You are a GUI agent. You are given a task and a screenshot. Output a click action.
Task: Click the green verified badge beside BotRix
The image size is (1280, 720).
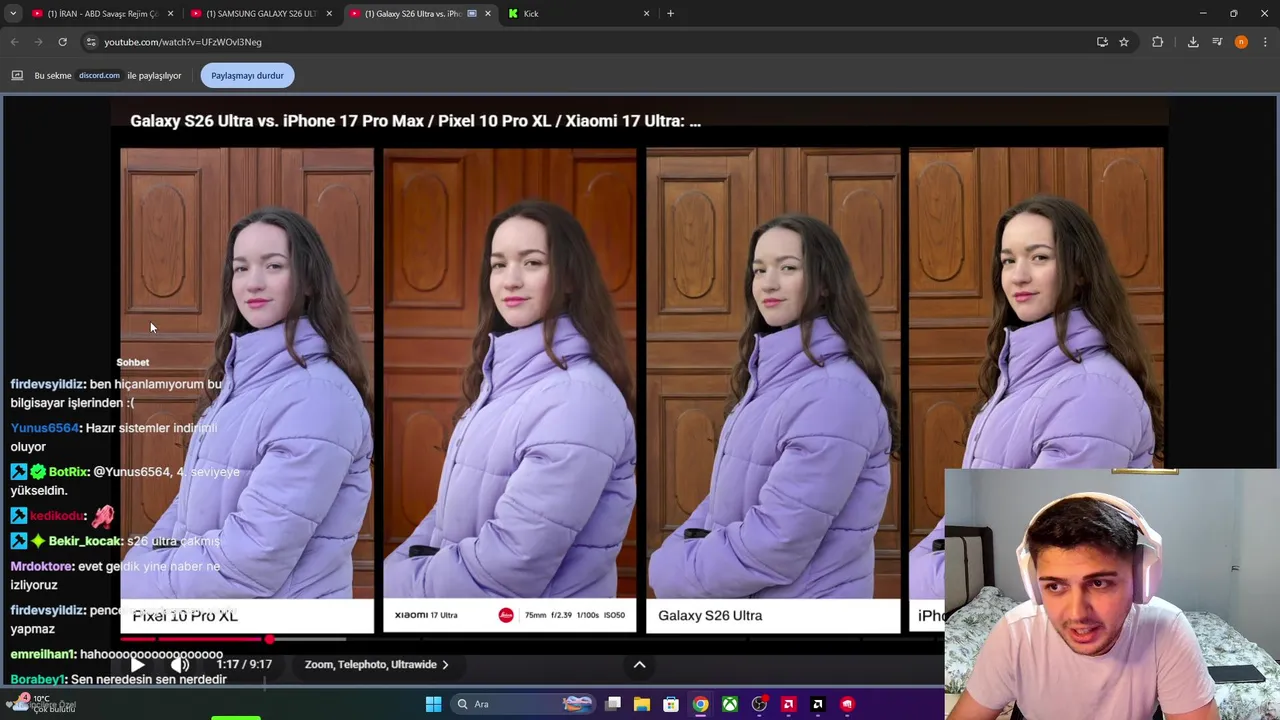coord(37,472)
